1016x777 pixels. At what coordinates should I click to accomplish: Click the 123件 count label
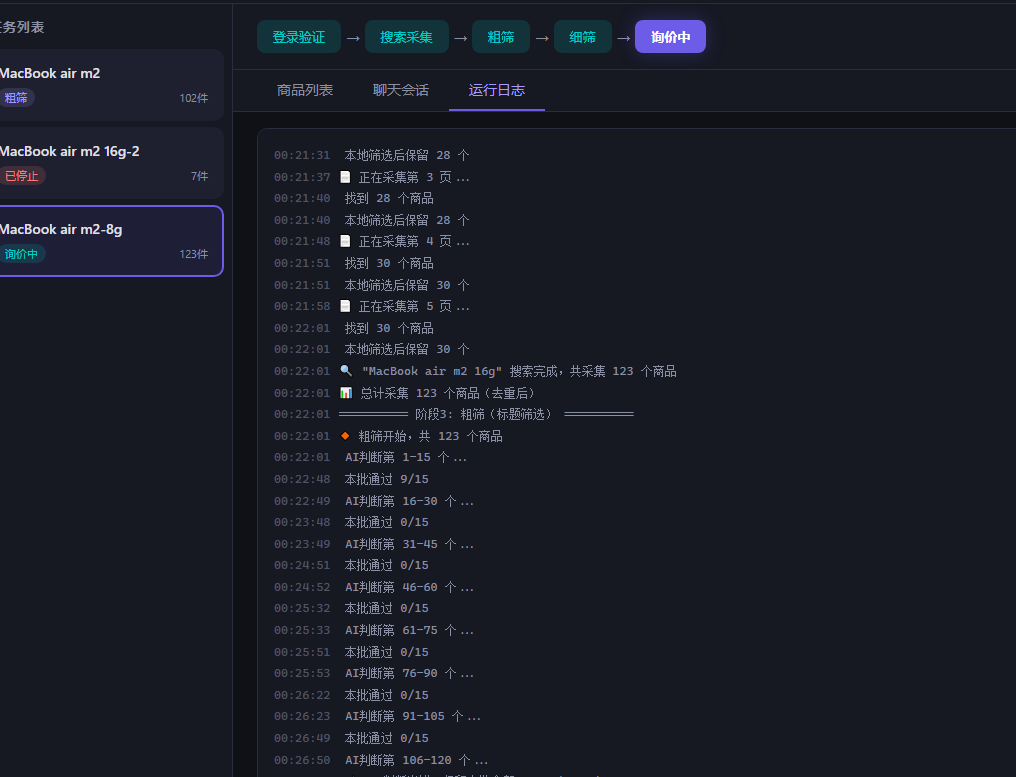click(194, 254)
